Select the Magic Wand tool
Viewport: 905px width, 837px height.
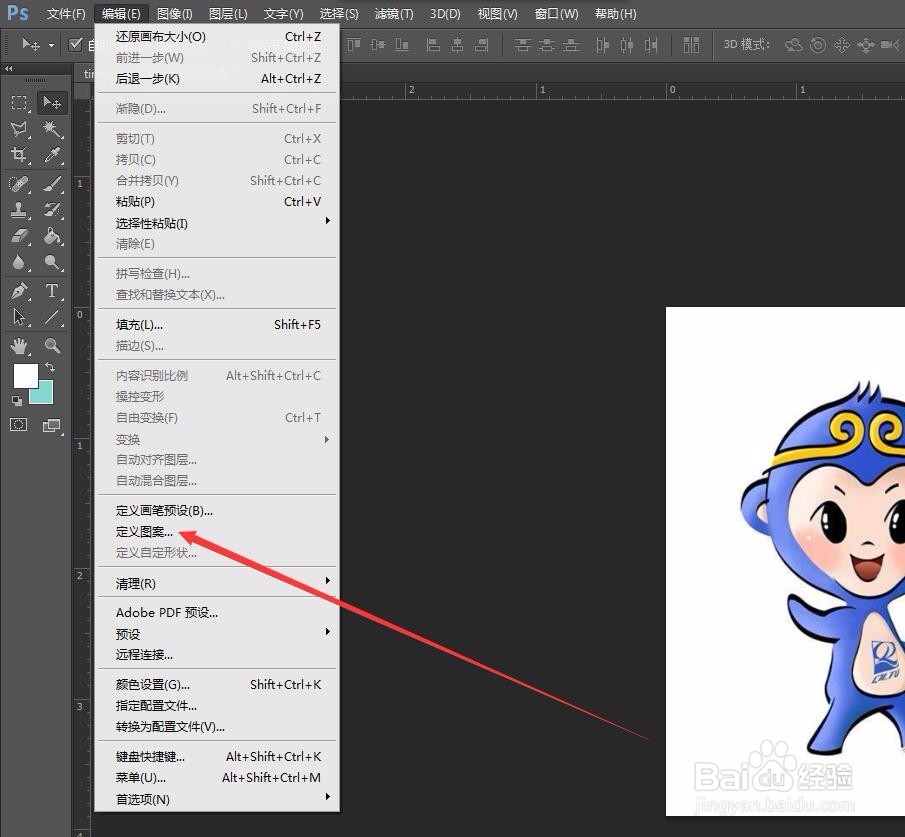[52, 129]
